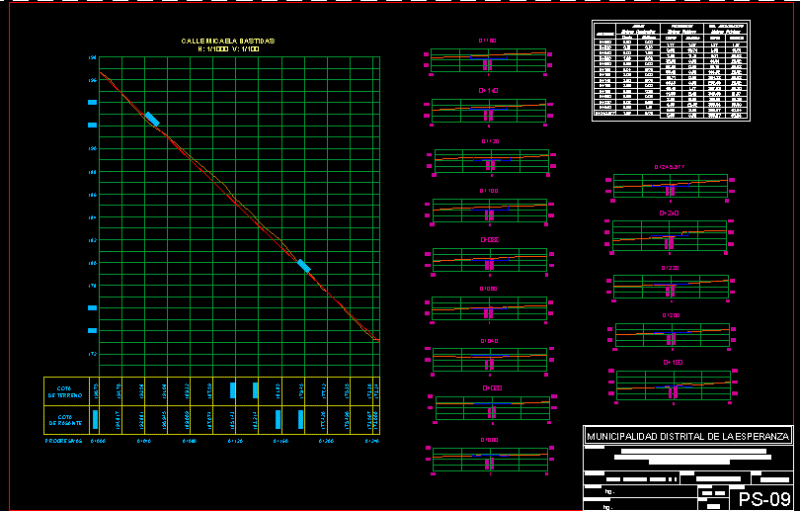Click the cross-section drawing under 0+100
Screen dimensions: 800x511
click(489, 211)
